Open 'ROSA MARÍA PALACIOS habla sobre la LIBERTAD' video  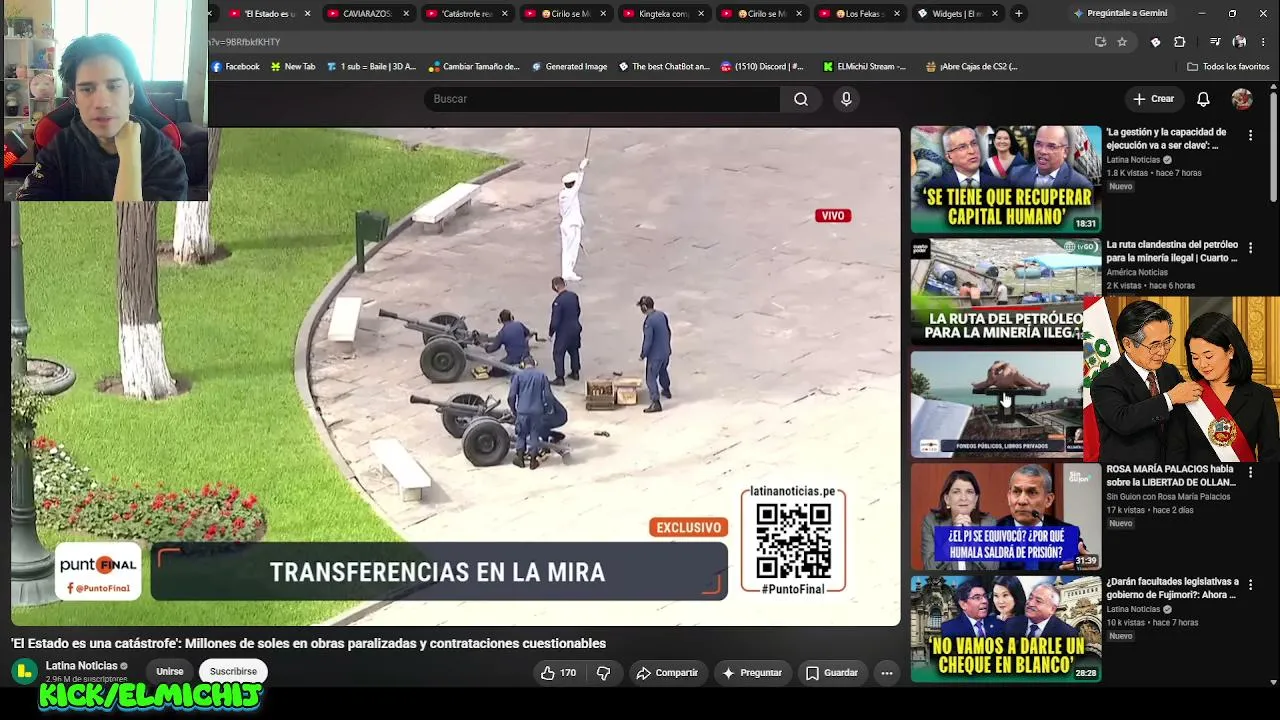coord(1171,475)
